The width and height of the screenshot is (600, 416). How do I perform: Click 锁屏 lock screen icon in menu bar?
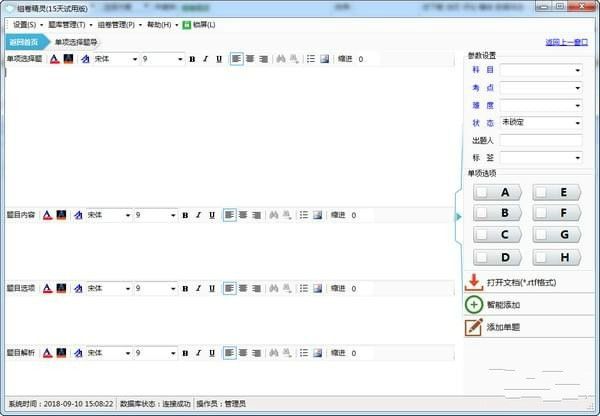(x=186, y=25)
